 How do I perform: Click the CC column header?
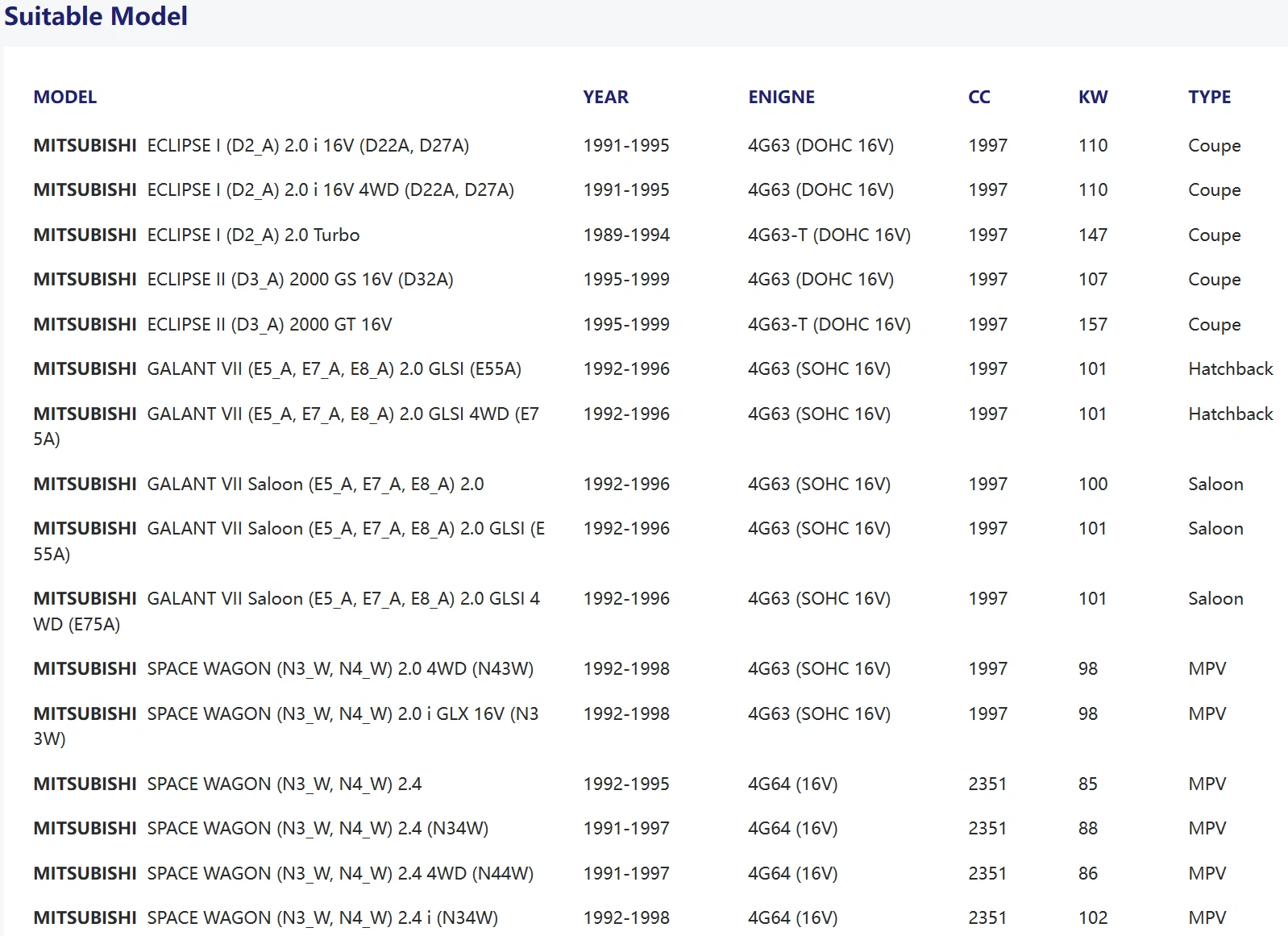pos(979,97)
